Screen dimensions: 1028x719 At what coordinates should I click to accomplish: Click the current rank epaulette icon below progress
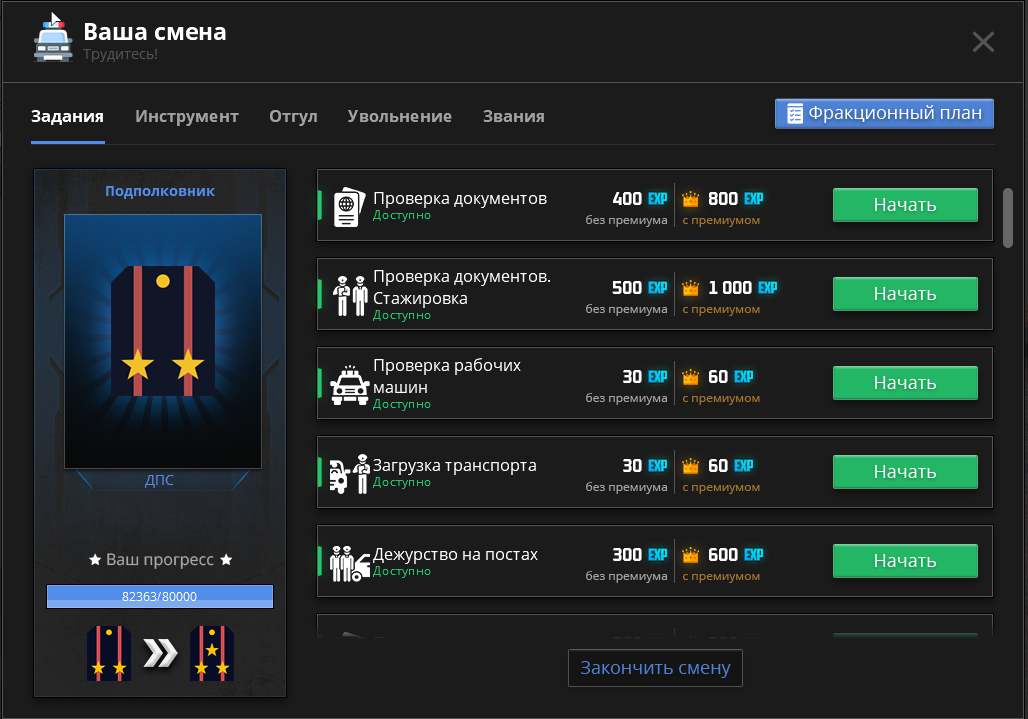click(109, 653)
